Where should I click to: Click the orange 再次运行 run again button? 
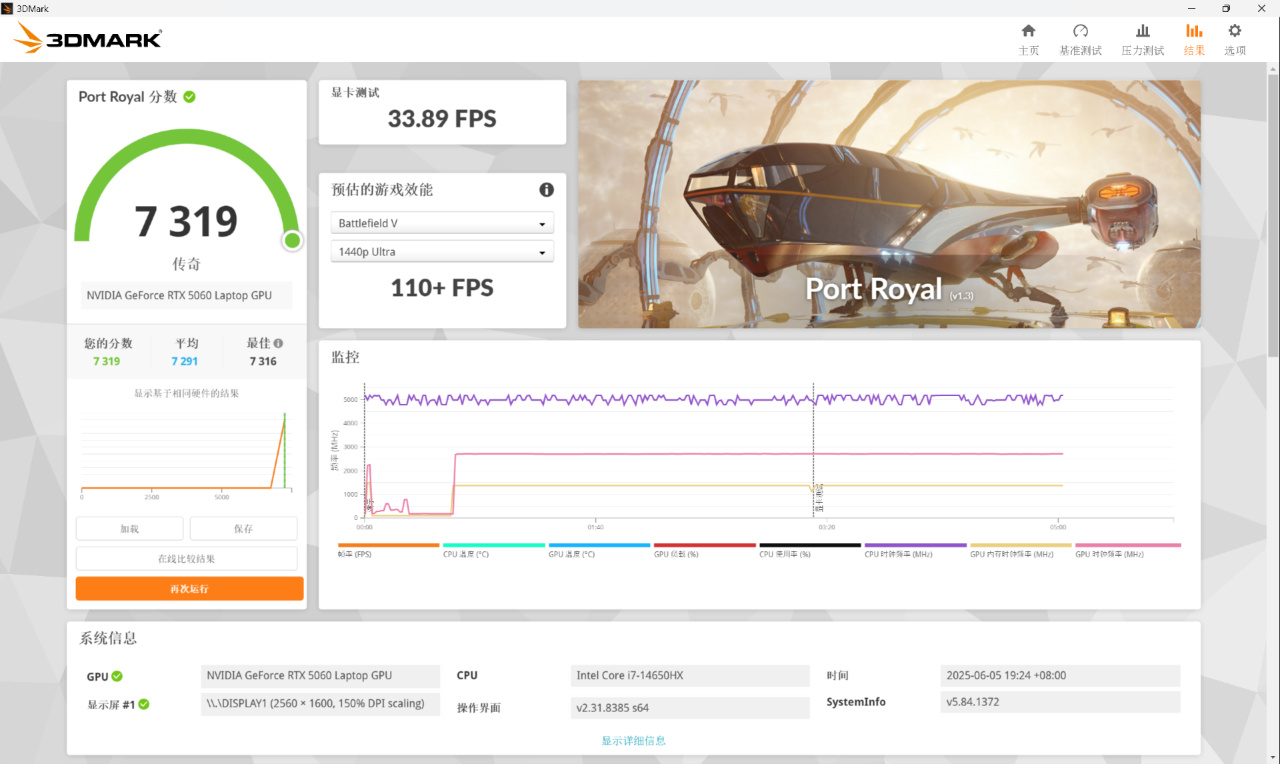tap(189, 589)
